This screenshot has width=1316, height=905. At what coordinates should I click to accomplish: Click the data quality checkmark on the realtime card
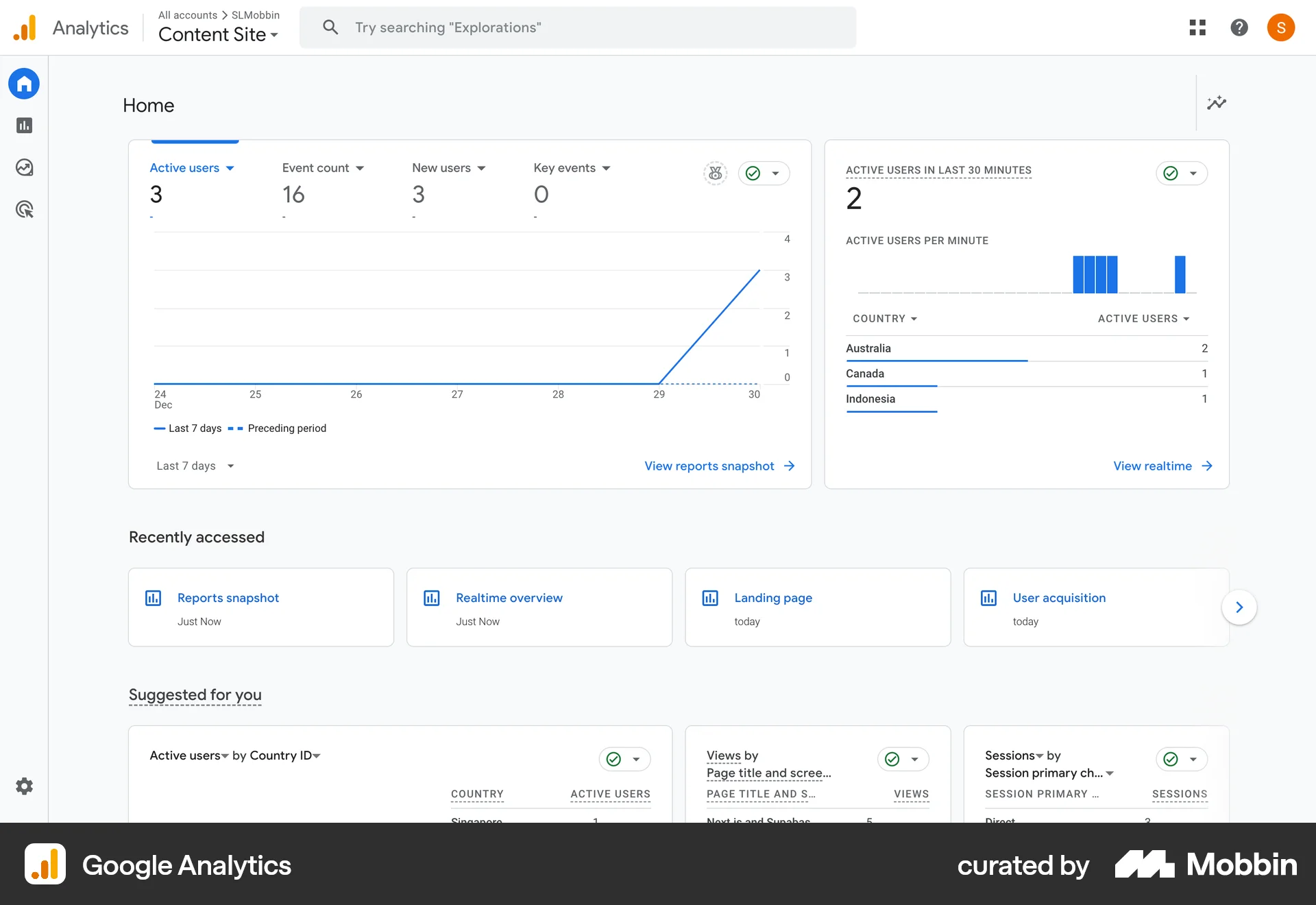coord(1170,173)
